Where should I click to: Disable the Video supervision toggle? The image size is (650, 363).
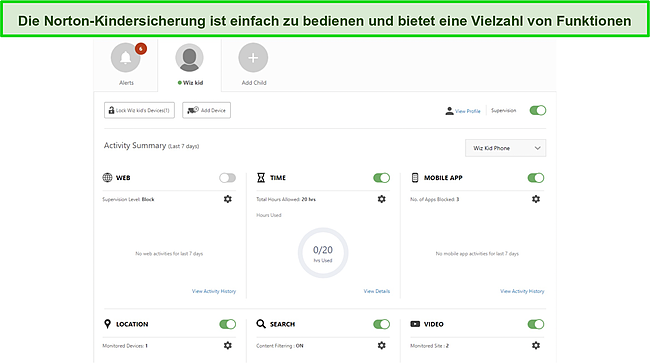536,324
